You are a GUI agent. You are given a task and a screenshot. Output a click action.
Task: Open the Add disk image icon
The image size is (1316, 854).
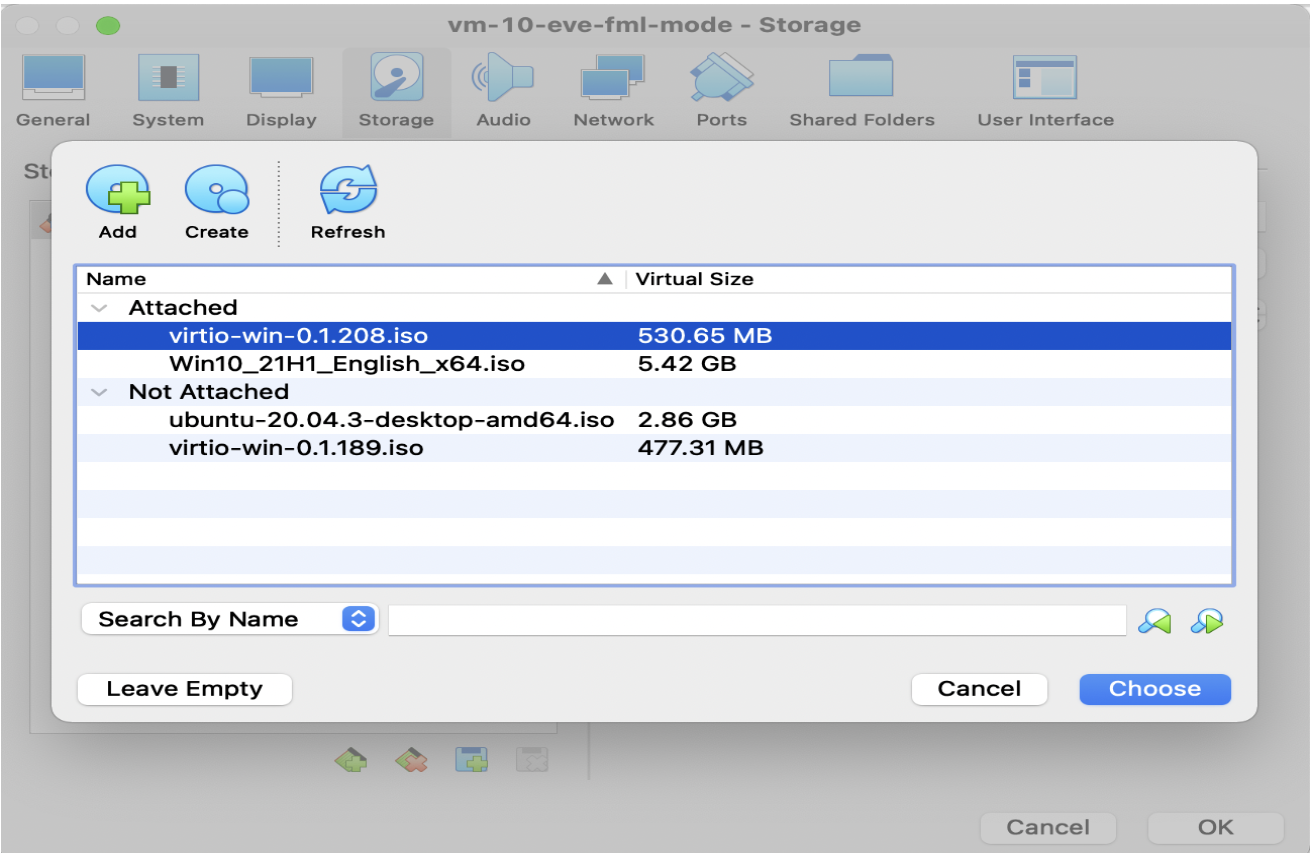(117, 192)
